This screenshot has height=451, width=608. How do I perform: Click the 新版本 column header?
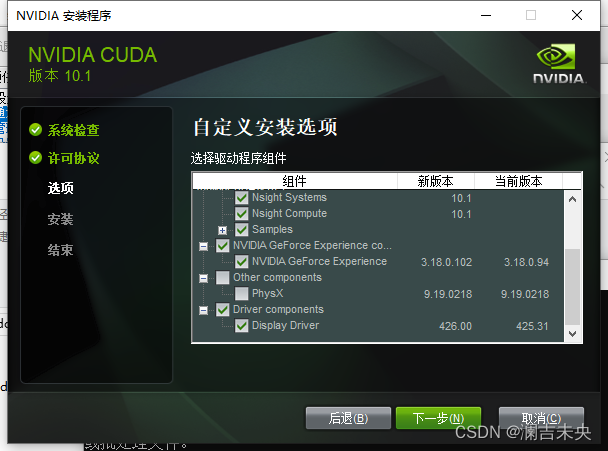click(x=435, y=181)
